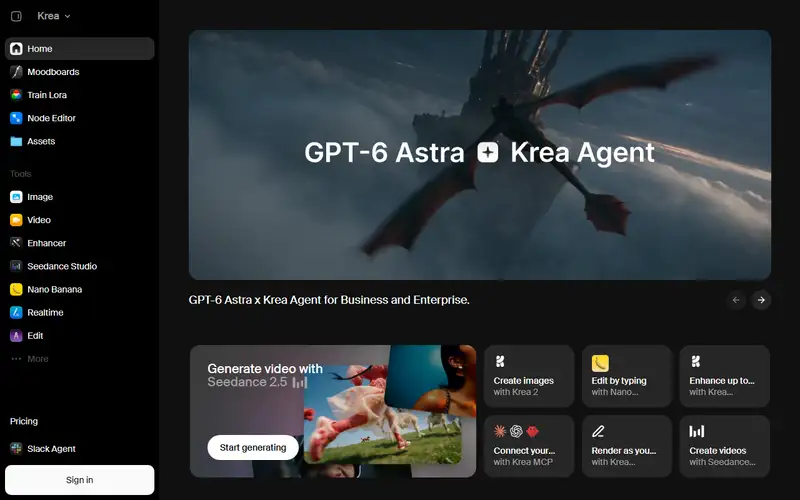800x500 pixels.
Task: Go to previous banner slide
Action: 736,300
